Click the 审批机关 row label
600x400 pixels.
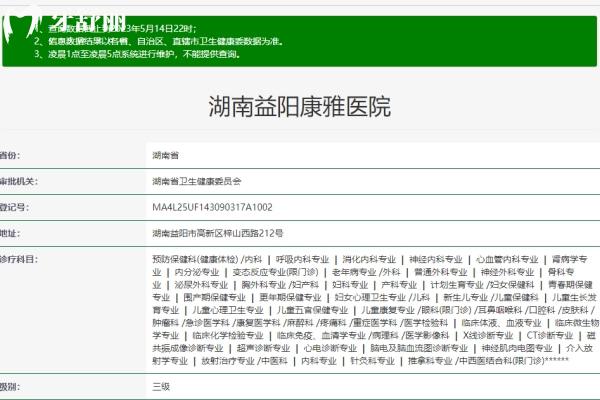click(18, 181)
